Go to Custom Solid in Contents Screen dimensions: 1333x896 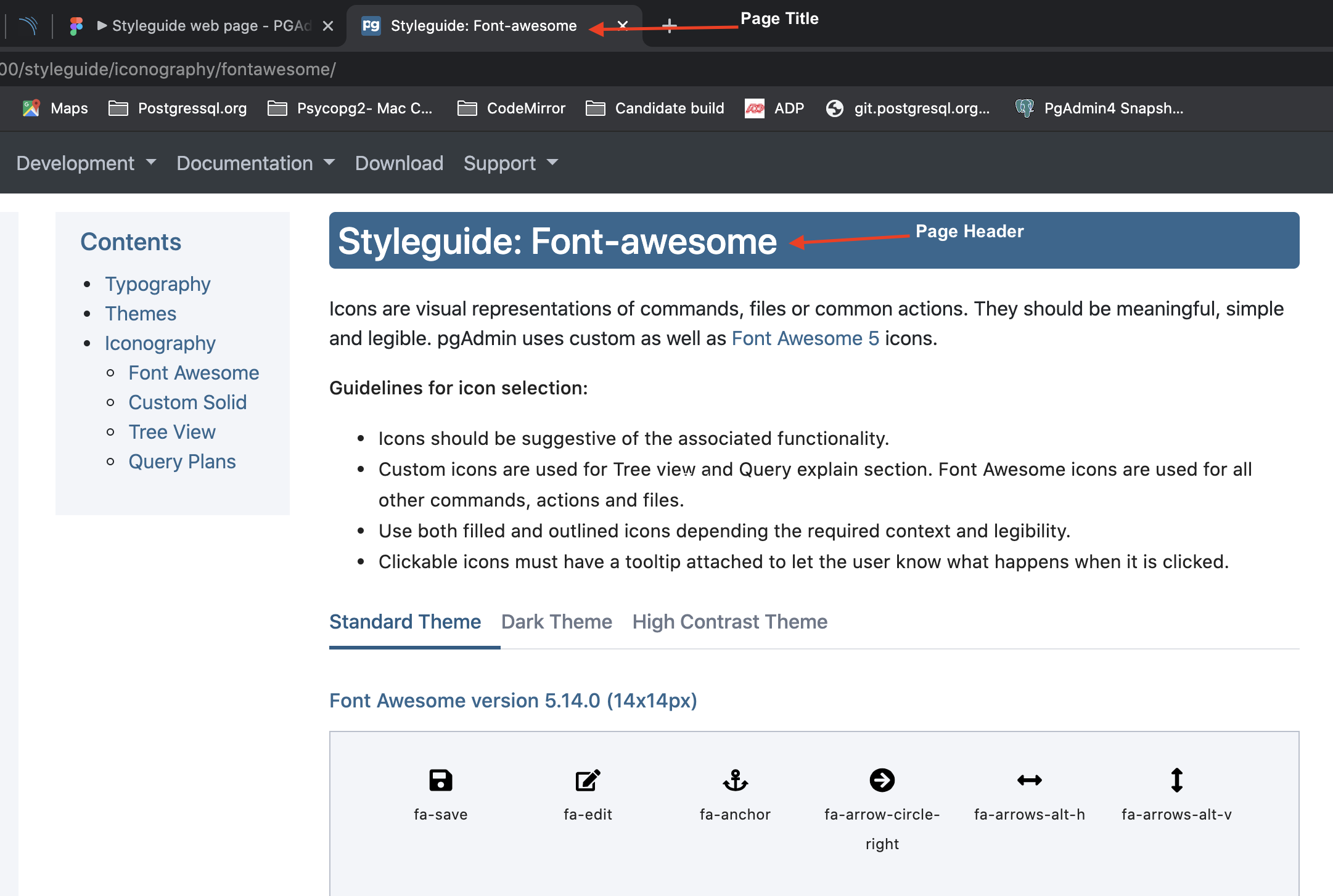pyautogui.click(x=187, y=402)
